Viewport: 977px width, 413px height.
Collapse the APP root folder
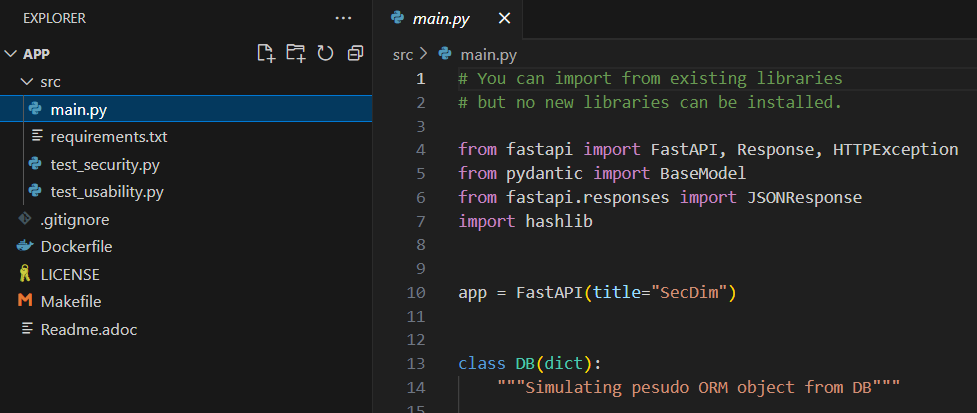(10, 54)
